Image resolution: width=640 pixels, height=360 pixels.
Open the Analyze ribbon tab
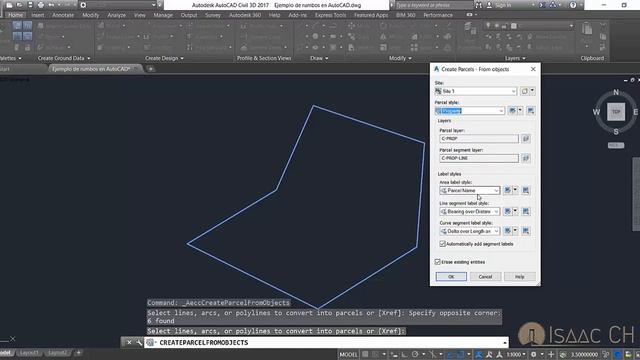(116, 15)
